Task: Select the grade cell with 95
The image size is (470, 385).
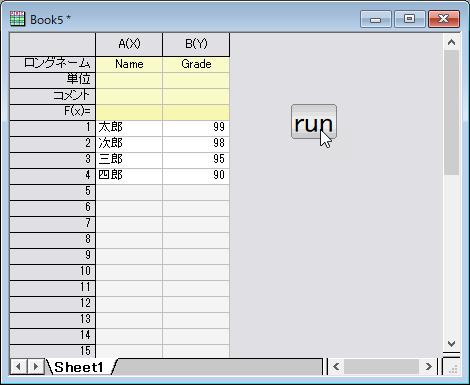Action: point(196,160)
